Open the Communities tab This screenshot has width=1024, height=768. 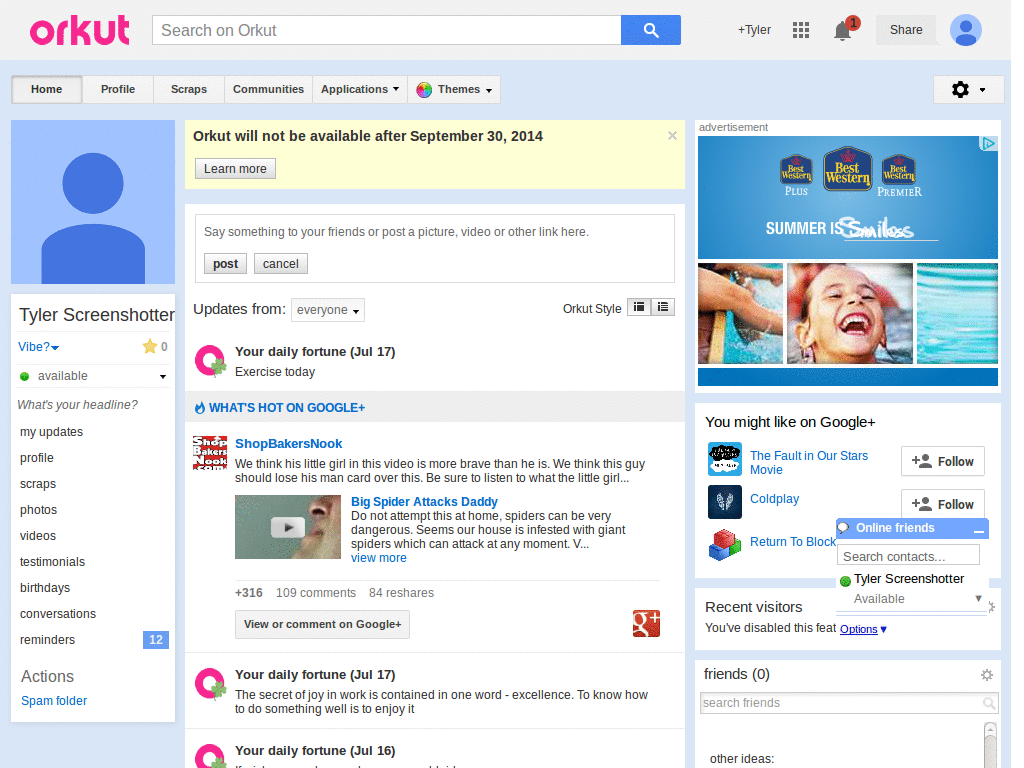pyautogui.click(x=268, y=89)
